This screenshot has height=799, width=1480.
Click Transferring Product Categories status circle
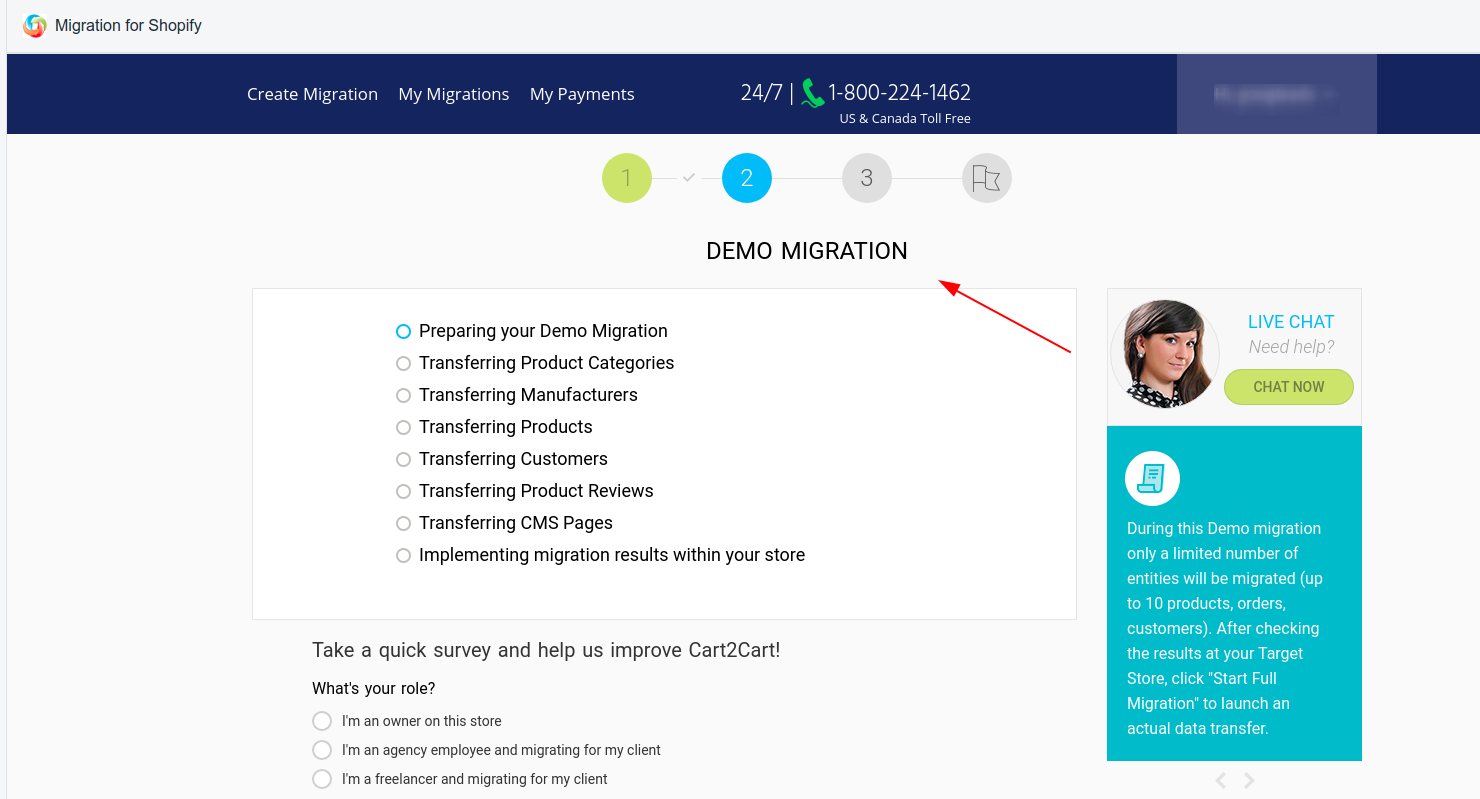(404, 363)
